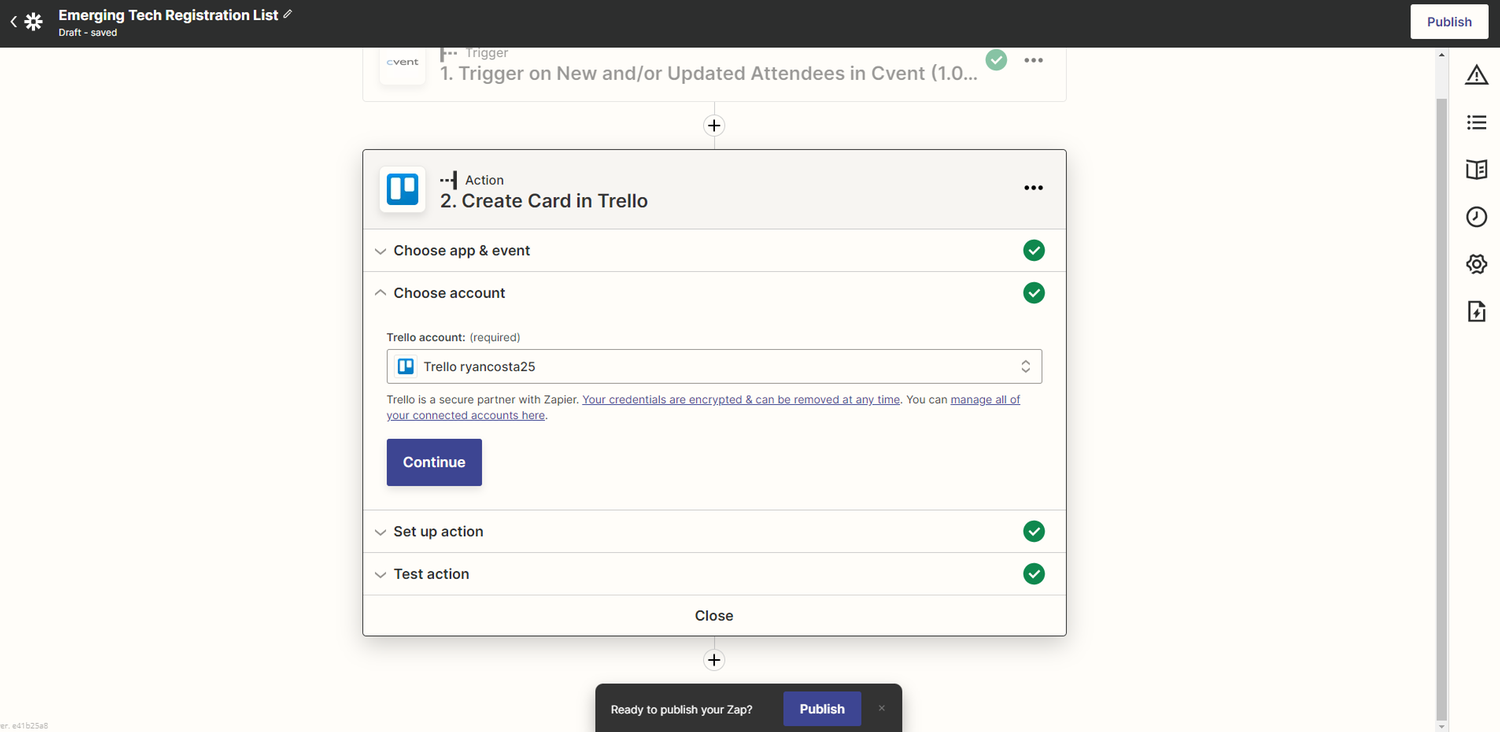Open trigger step options via three-dot menu

click(x=1033, y=60)
